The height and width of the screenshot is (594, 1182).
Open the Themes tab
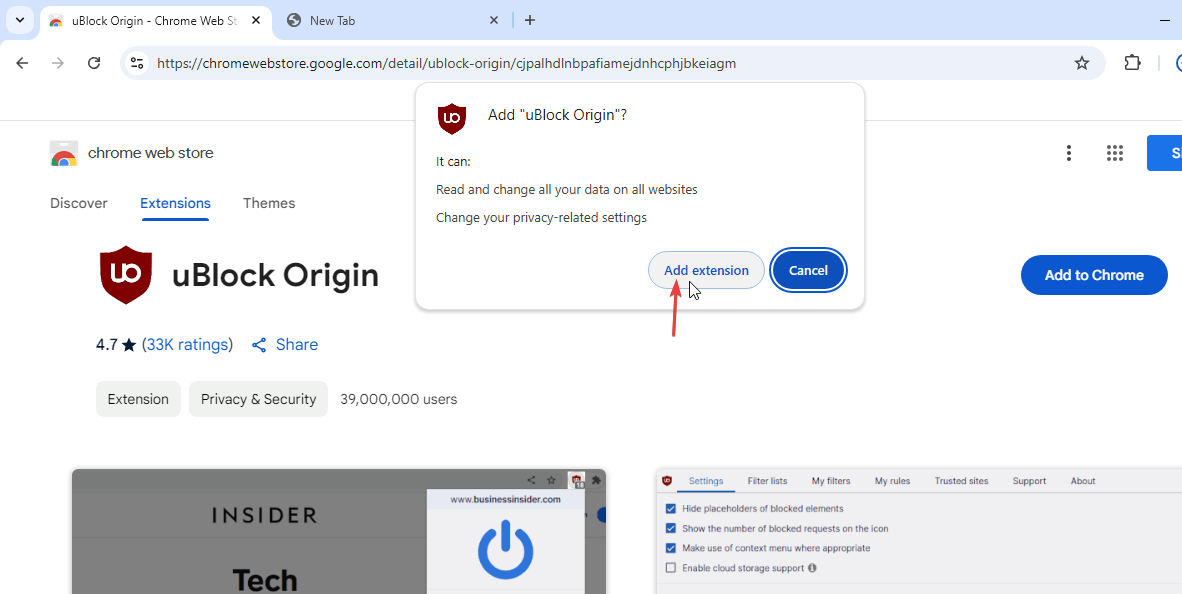pos(269,203)
